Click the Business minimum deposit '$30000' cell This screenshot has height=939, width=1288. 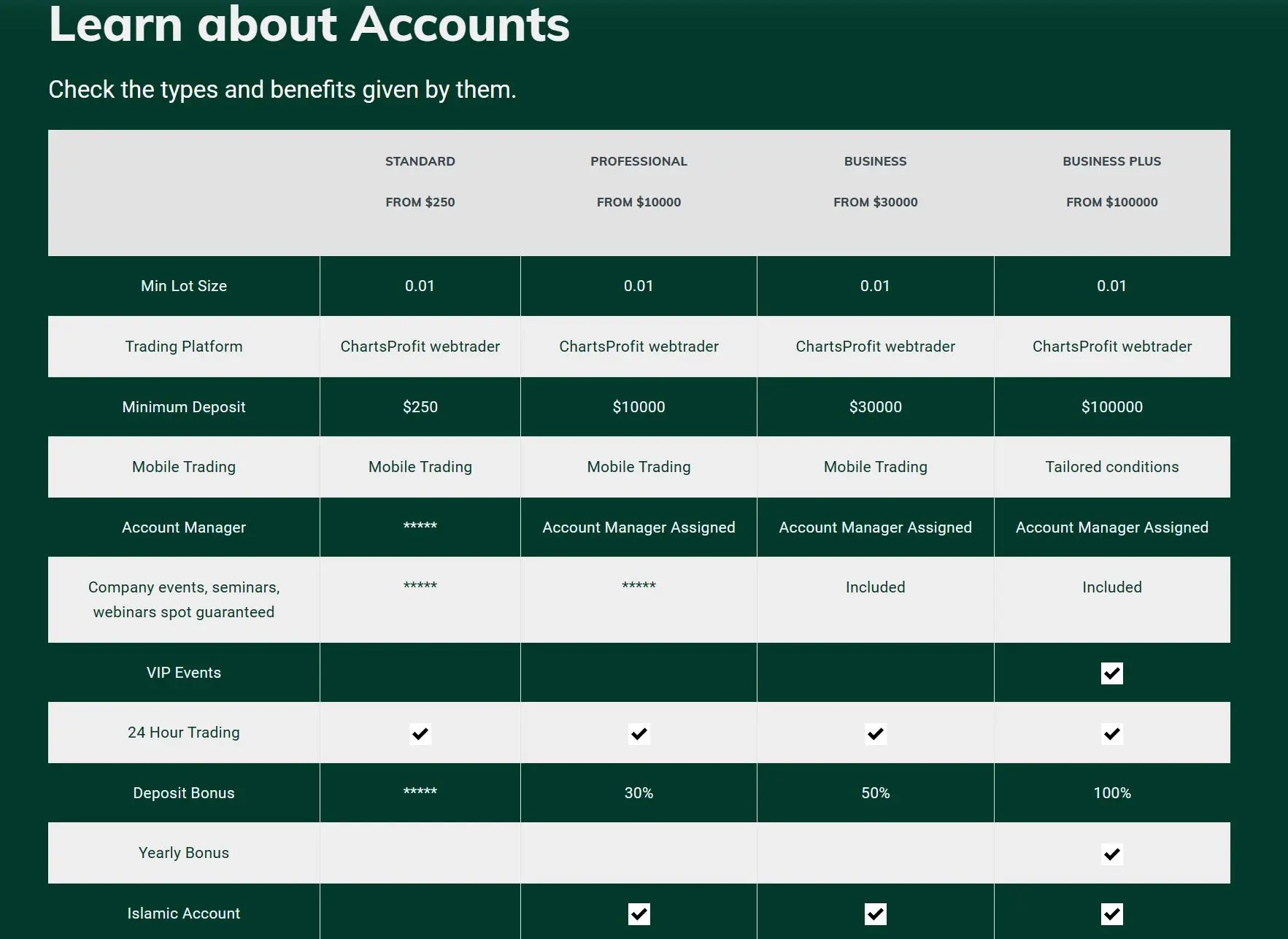click(875, 407)
